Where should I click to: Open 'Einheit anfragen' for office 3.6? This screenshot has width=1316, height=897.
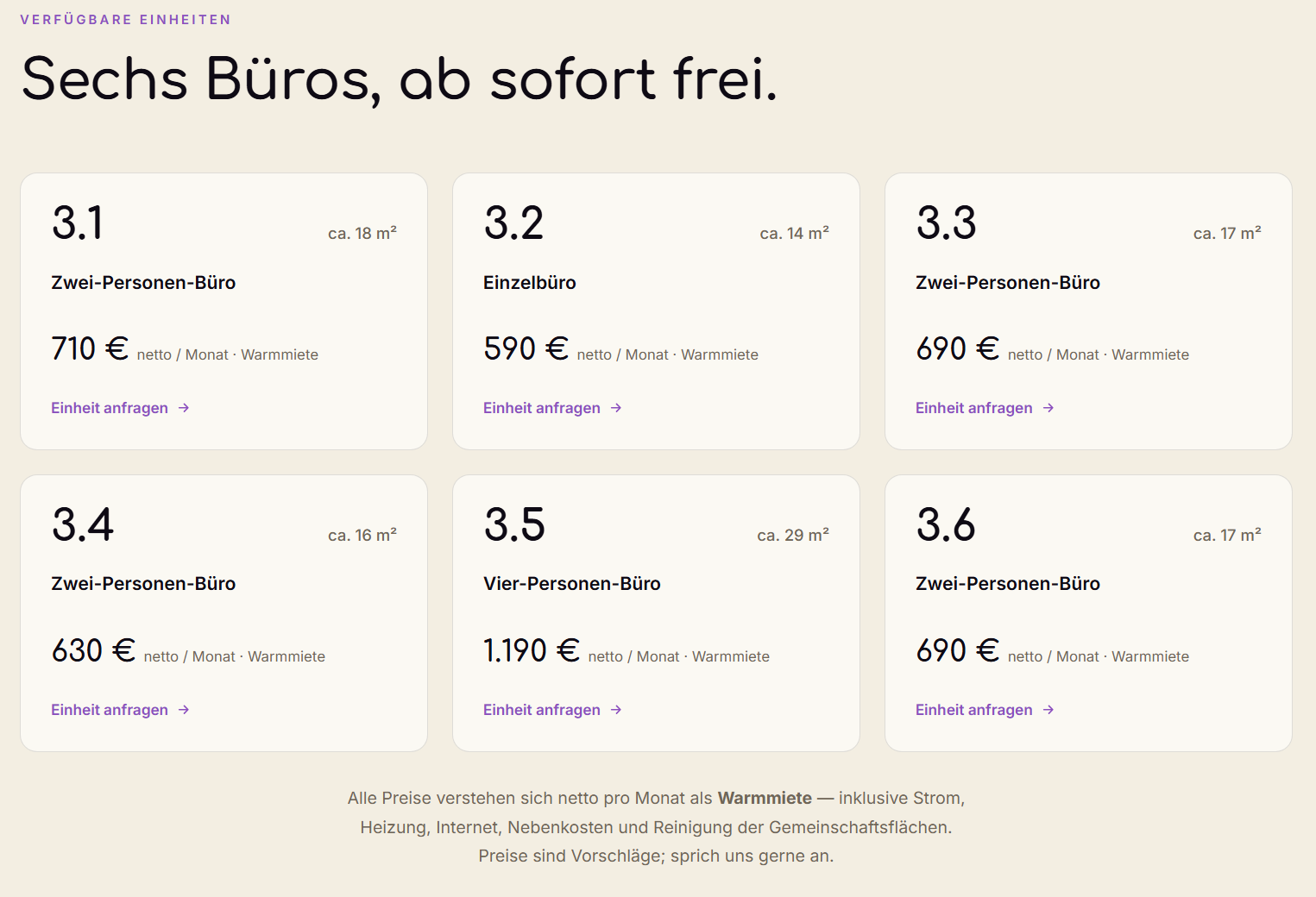[x=985, y=710]
